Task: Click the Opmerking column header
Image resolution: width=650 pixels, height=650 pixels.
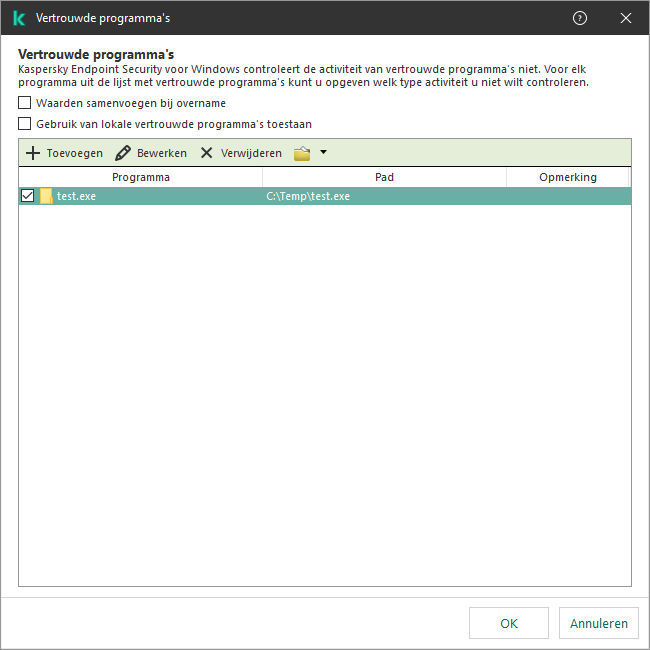Action: [x=568, y=177]
